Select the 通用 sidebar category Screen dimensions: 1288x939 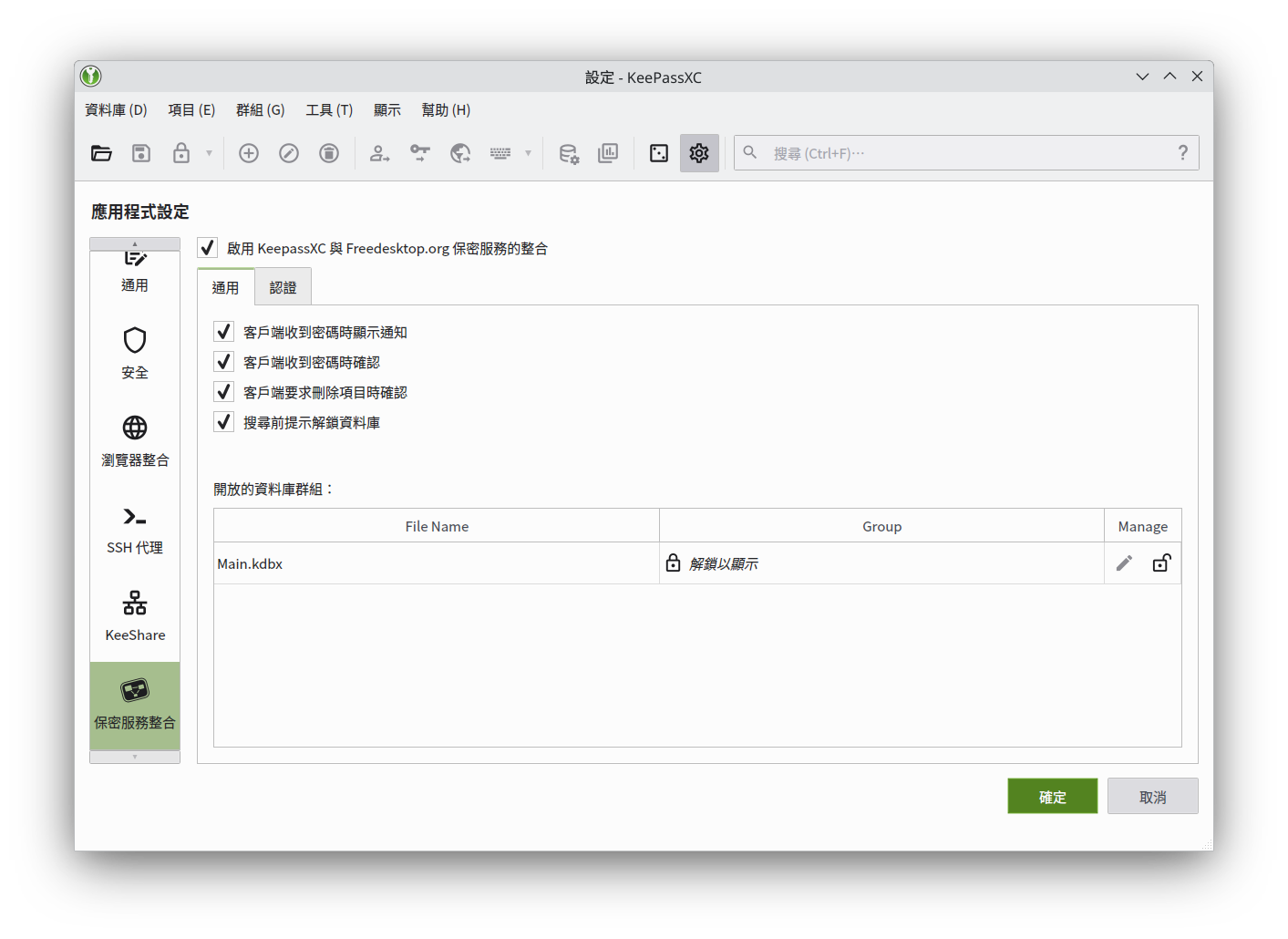pos(135,273)
